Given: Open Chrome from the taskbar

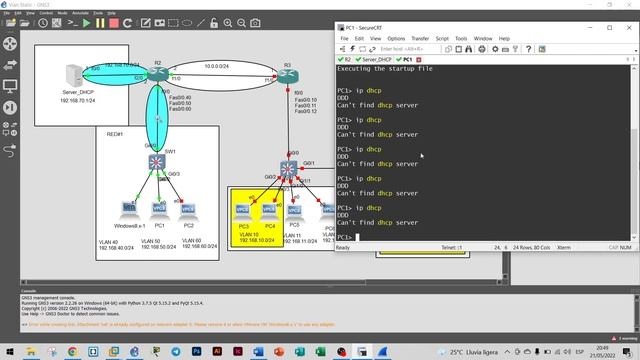Looking at the screenshot, I should (72, 351).
